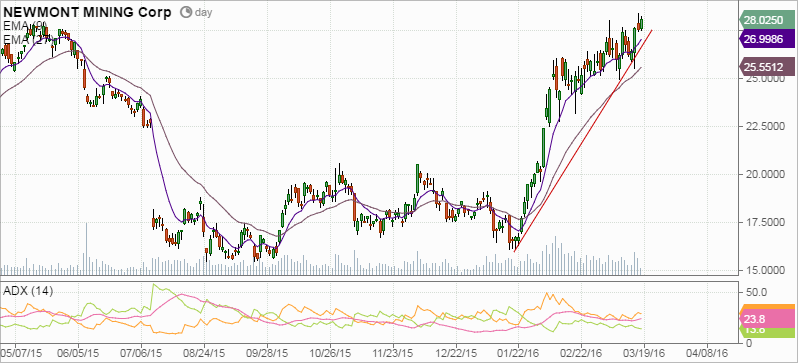This screenshot has height=363, width=798.
Task: Click the 10/26/15 date label
Action: (x=330, y=352)
